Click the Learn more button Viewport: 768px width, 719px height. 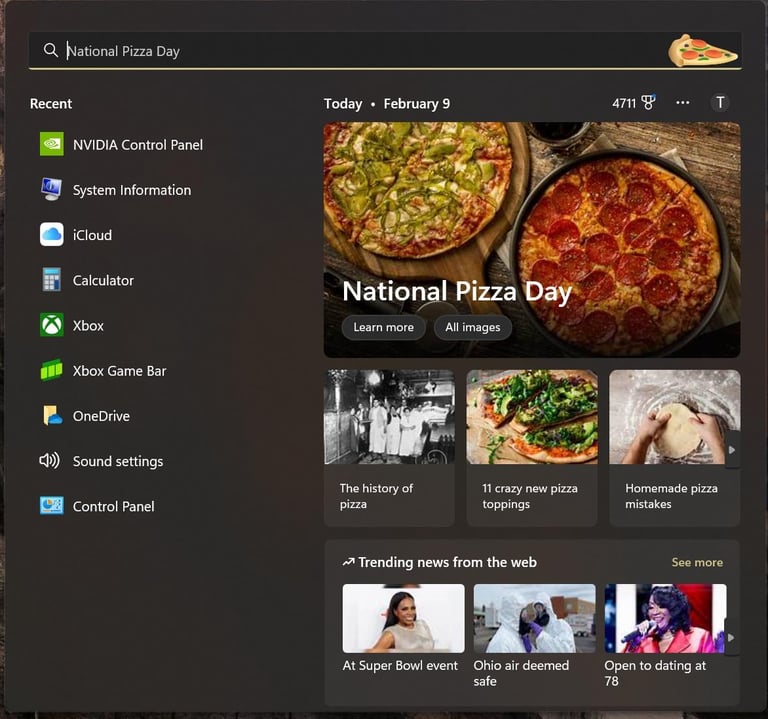[384, 327]
